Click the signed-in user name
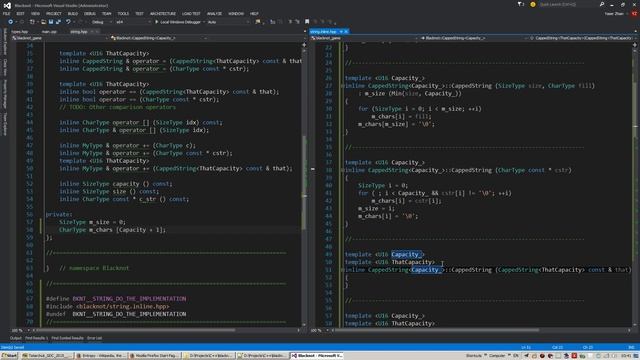Viewport: 640px width, 360px height. point(613,13)
